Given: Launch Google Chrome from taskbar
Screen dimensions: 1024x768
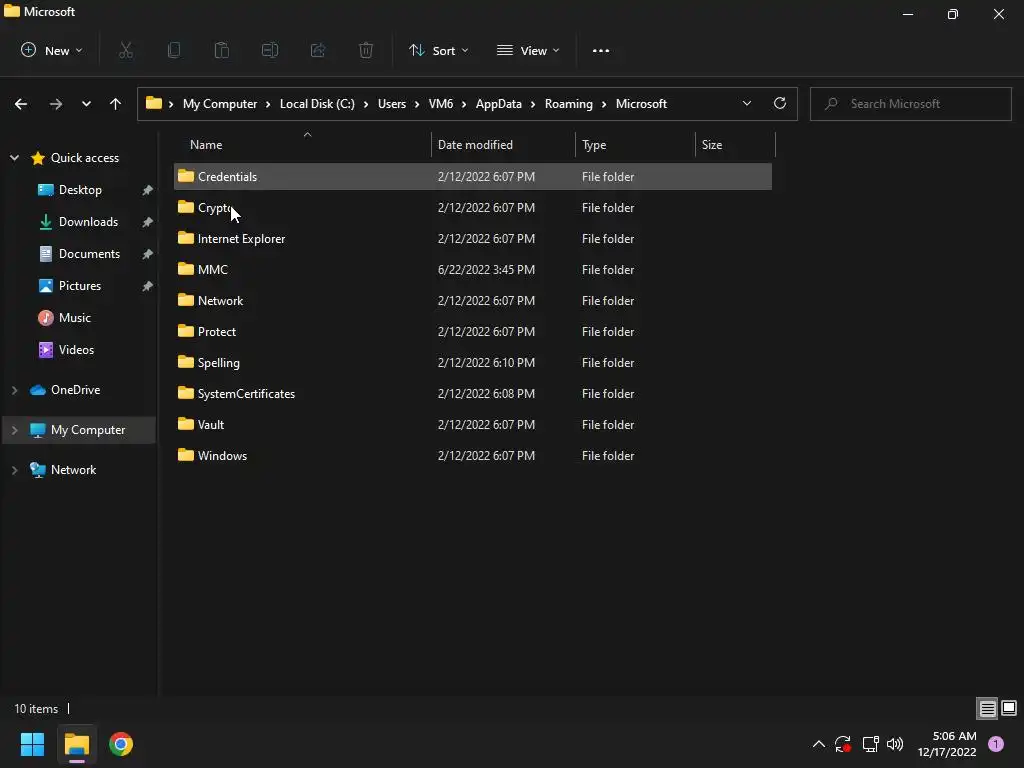Looking at the screenshot, I should click(x=121, y=744).
